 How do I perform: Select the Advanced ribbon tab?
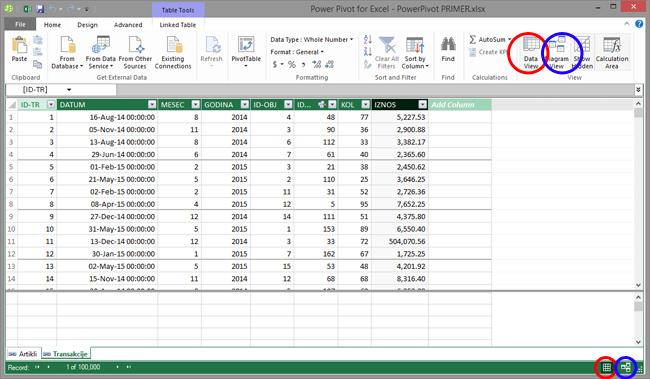coord(128,25)
